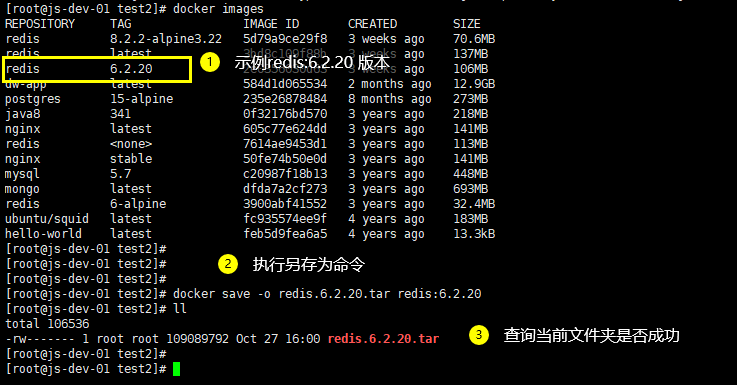Select the 'docker images' command text
The height and width of the screenshot is (385, 737).
(218, 8)
